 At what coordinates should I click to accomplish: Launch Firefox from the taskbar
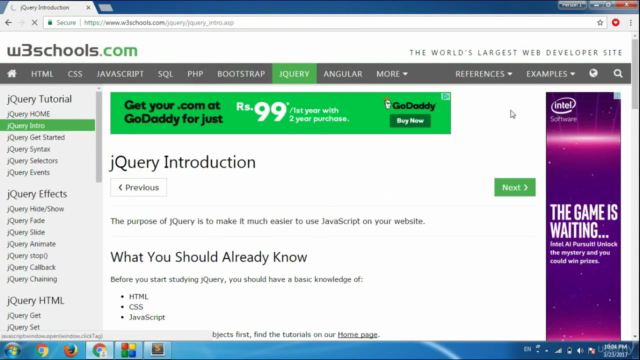(x=70, y=350)
